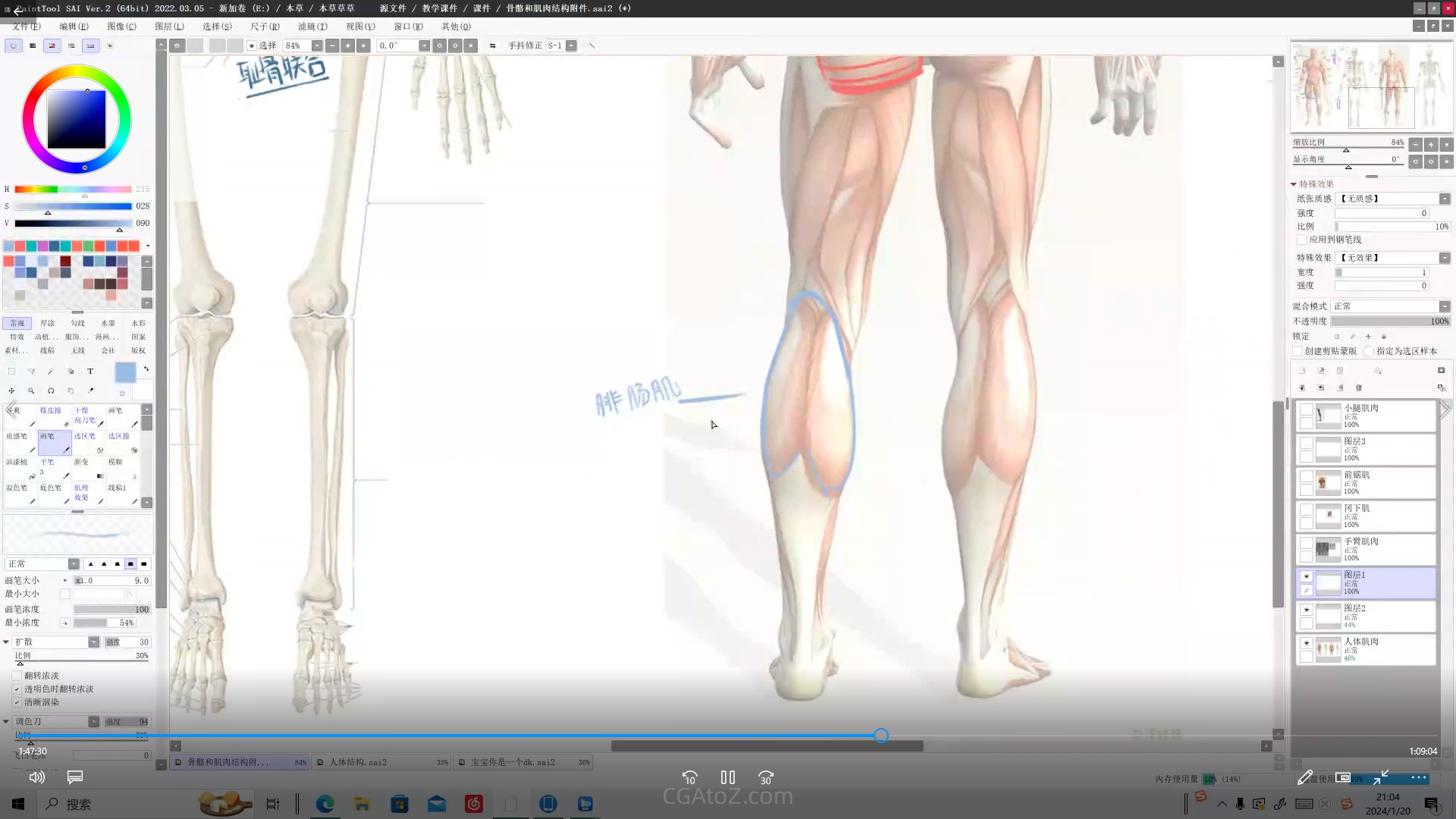Choose the eyedropper color picker tool
The image size is (1456, 819).
[90, 391]
